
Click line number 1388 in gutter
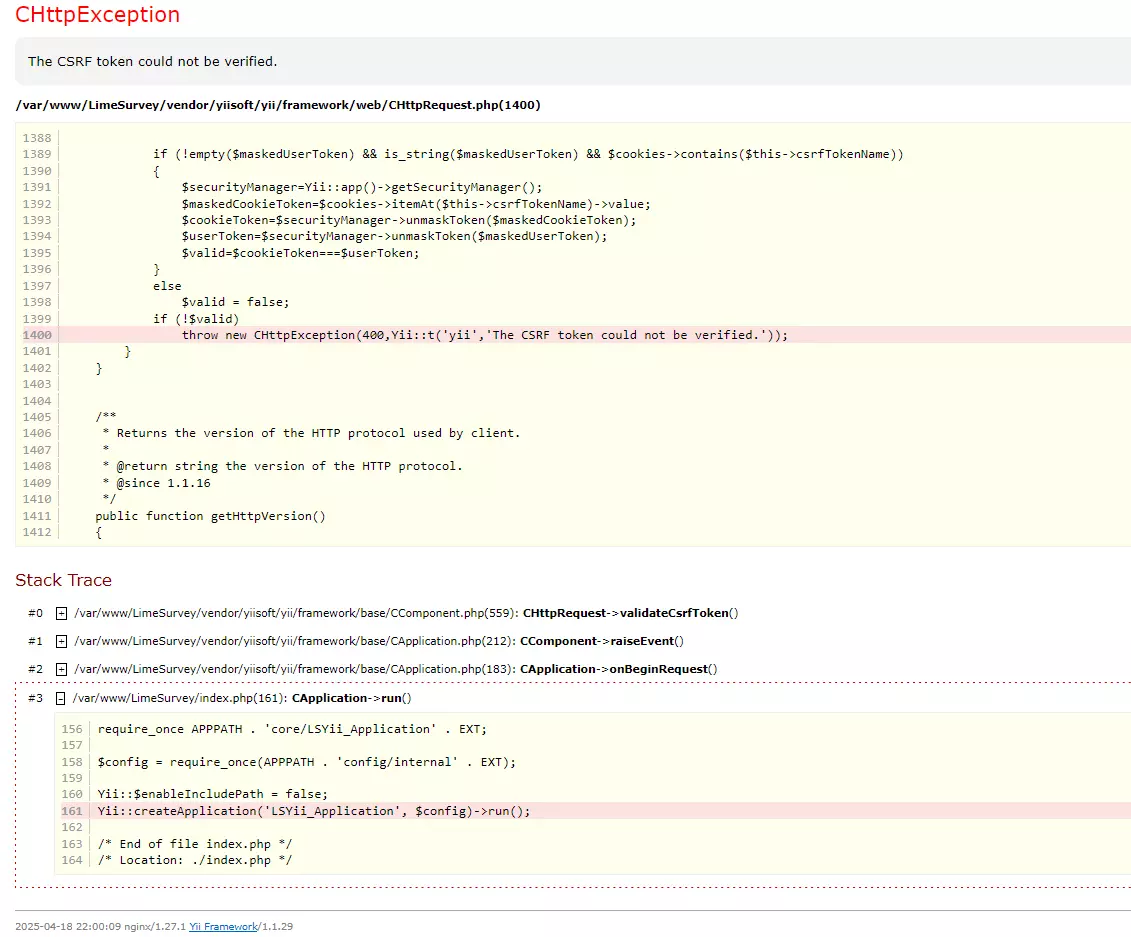(x=37, y=138)
